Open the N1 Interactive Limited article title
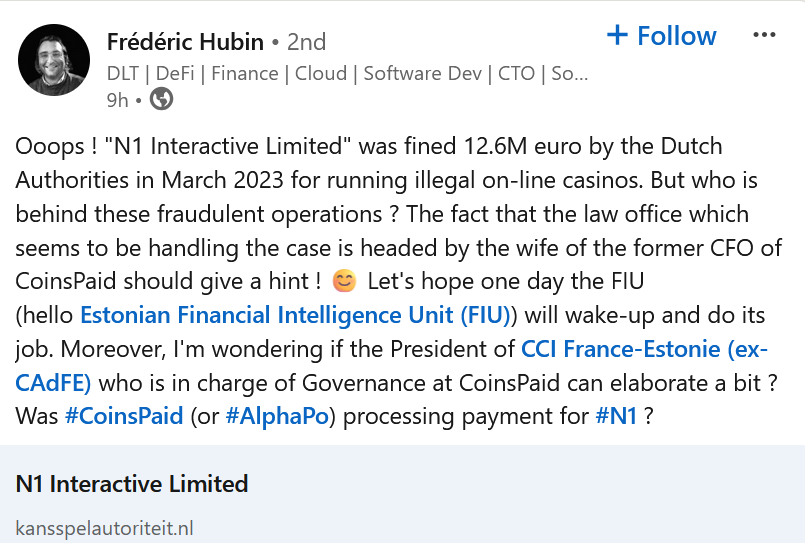This screenshot has width=805, height=543. pyautogui.click(x=132, y=484)
